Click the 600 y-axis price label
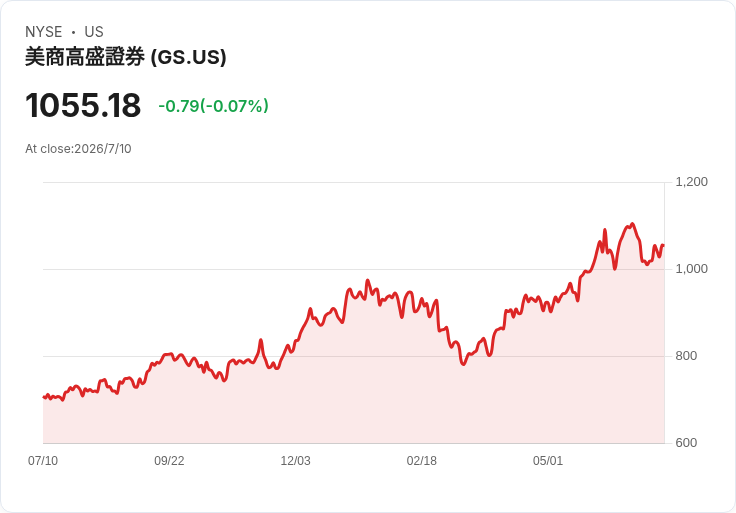 pyautogui.click(x=686, y=443)
